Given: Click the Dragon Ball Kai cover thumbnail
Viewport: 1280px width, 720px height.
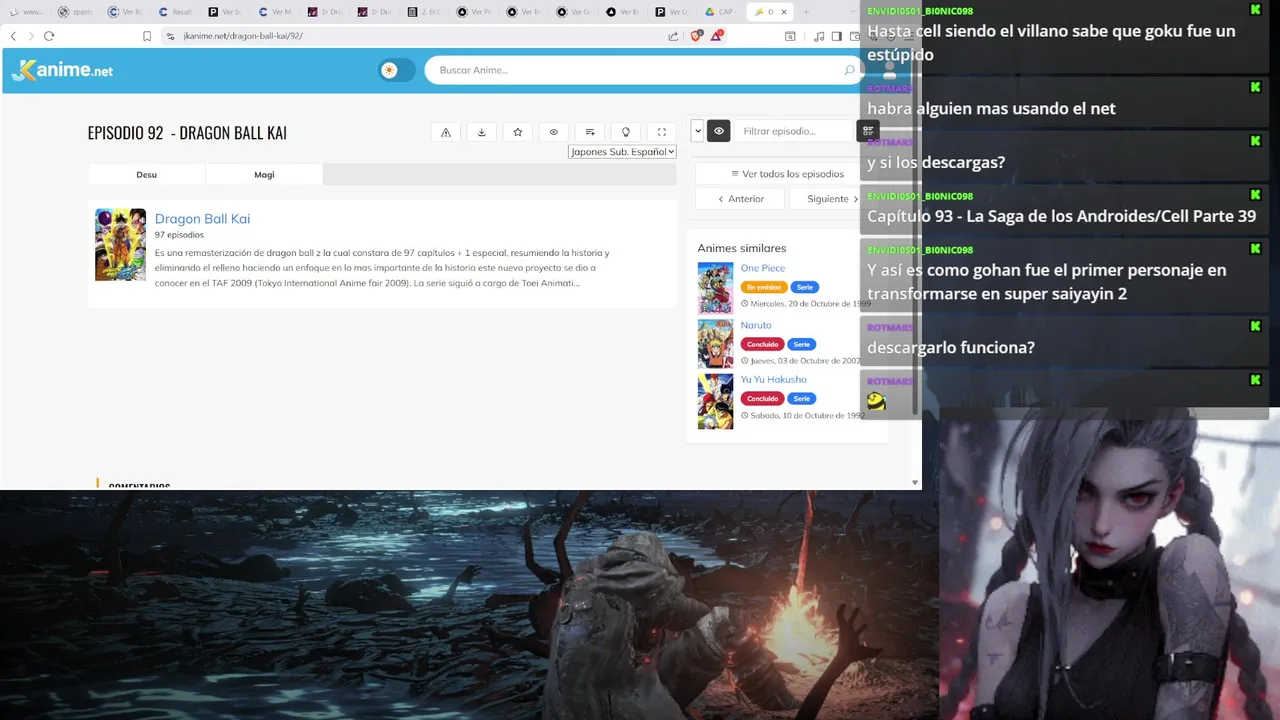Looking at the screenshot, I should 120,244.
